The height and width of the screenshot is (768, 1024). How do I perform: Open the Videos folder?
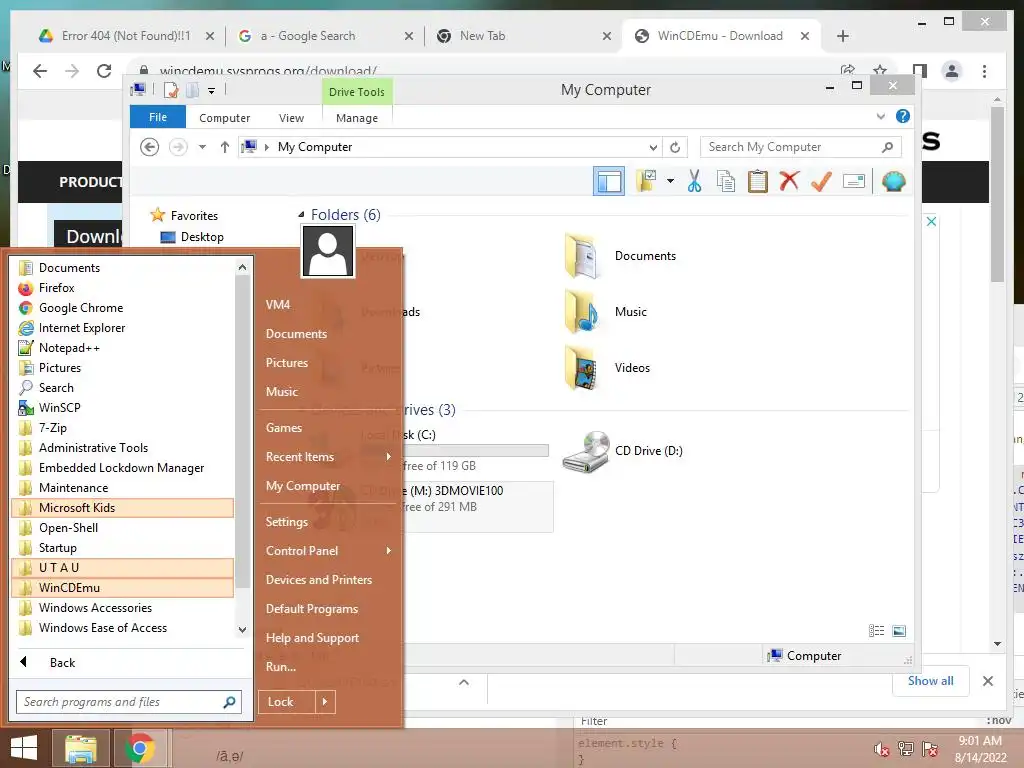[x=607, y=368]
